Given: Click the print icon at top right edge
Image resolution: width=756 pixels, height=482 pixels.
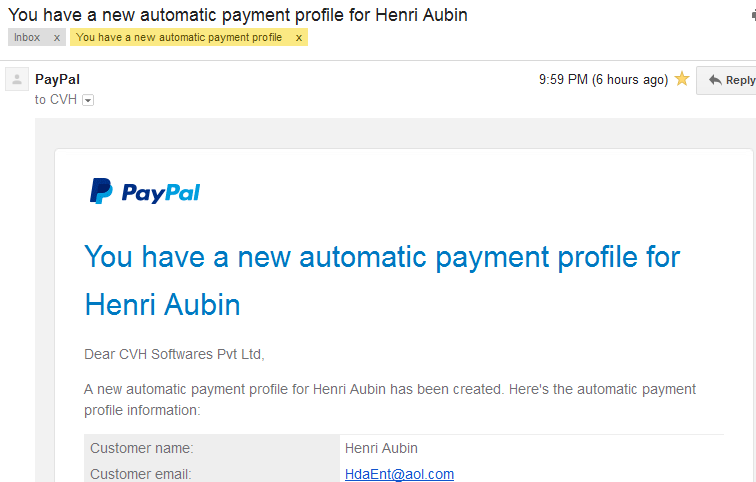Looking at the screenshot, I should click(753, 15).
